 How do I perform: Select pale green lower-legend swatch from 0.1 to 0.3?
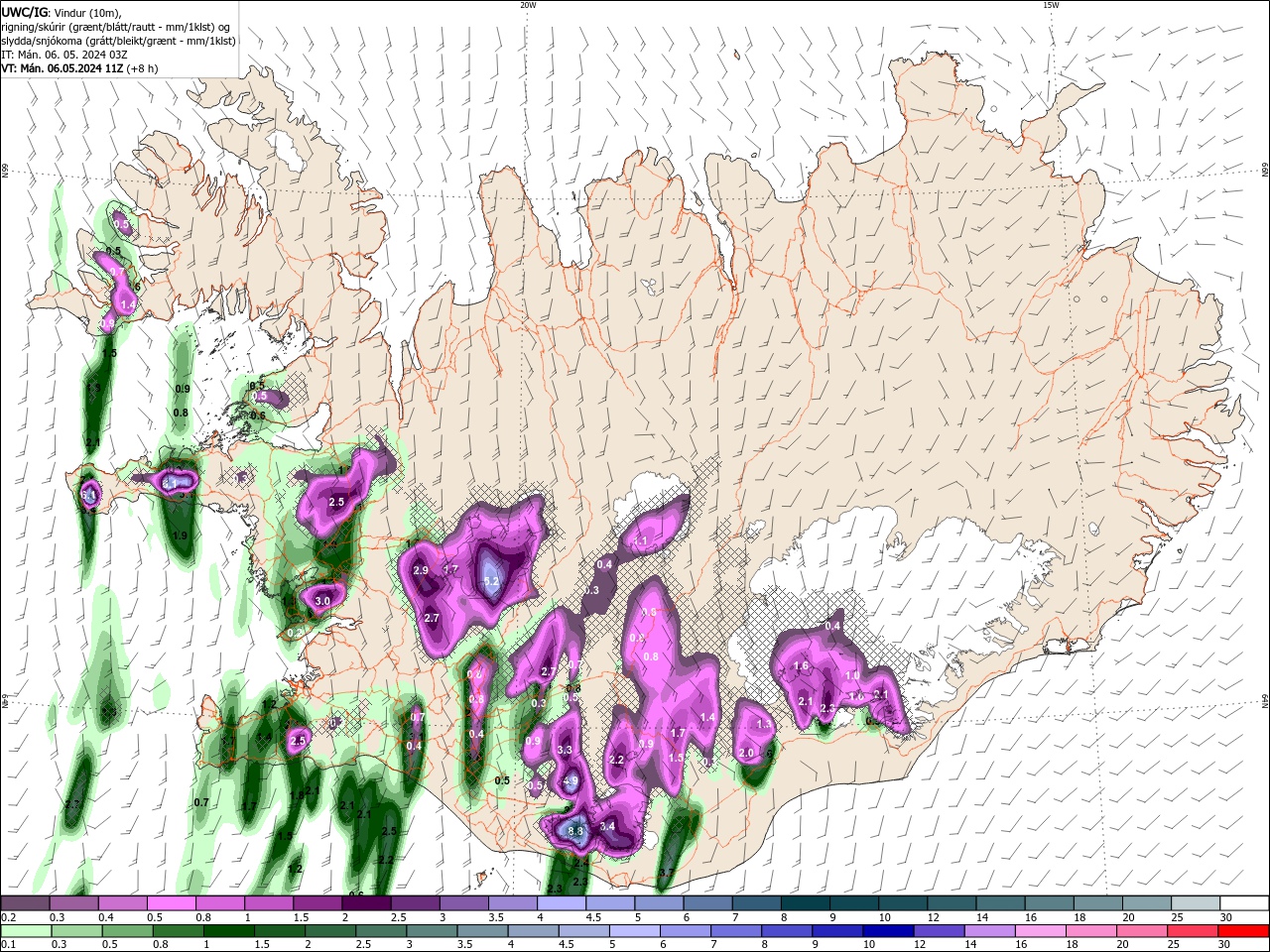point(25,931)
